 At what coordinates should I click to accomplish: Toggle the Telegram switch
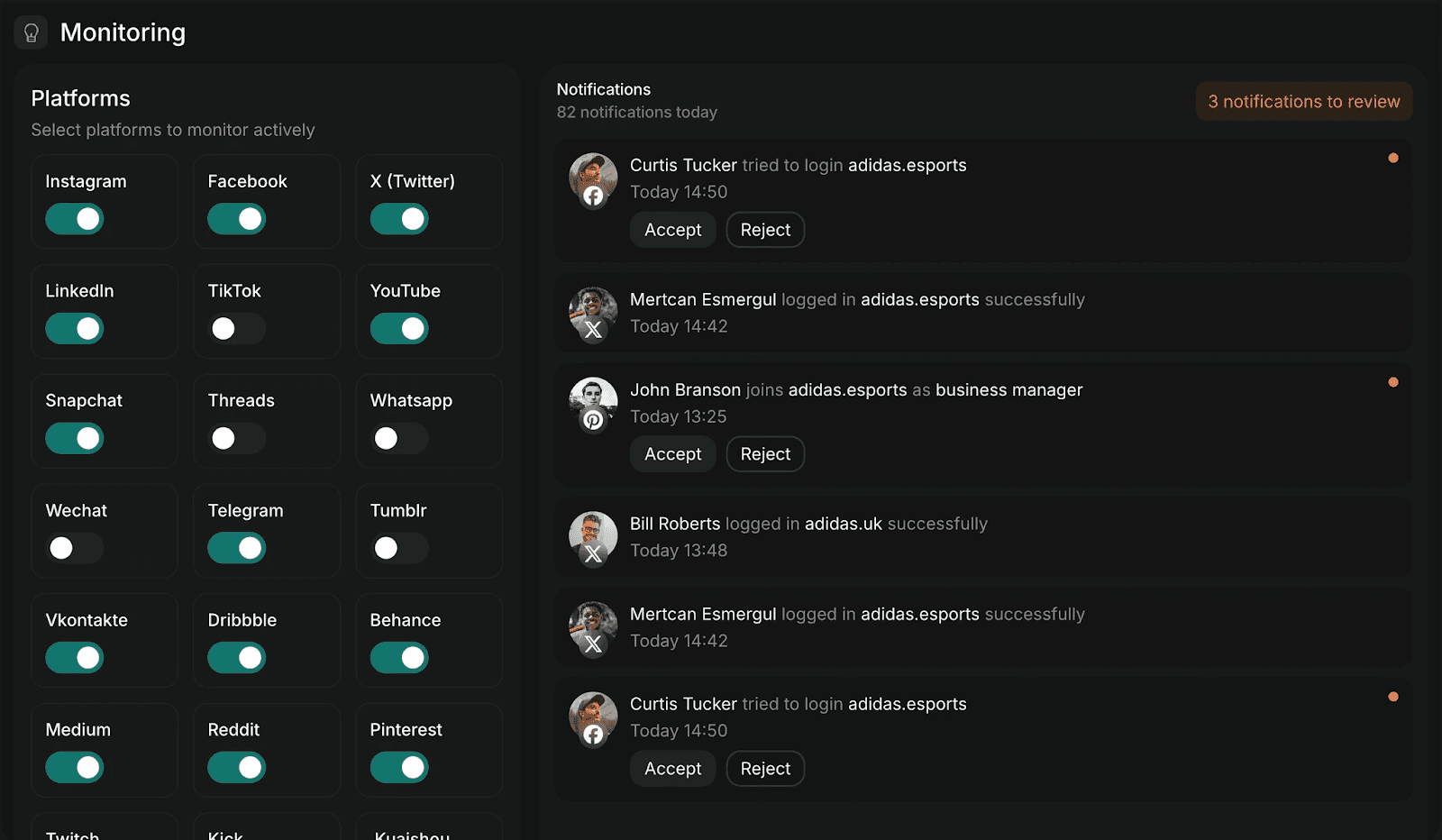237,548
